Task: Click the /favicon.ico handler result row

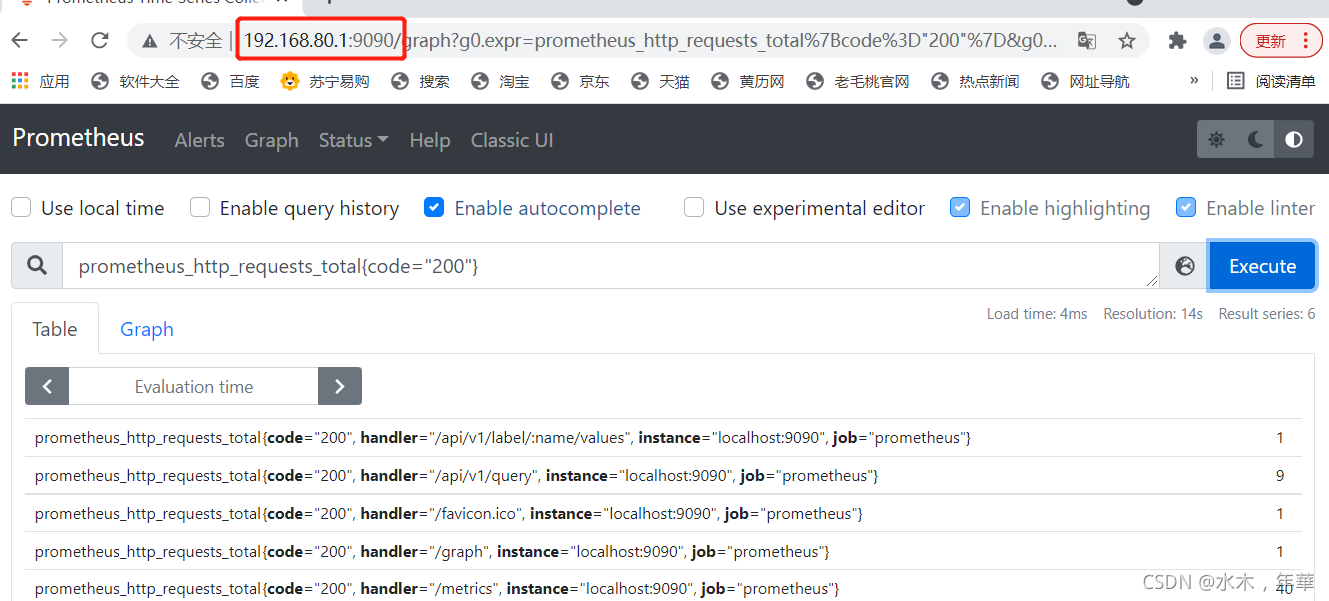Action: coord(664,514)
